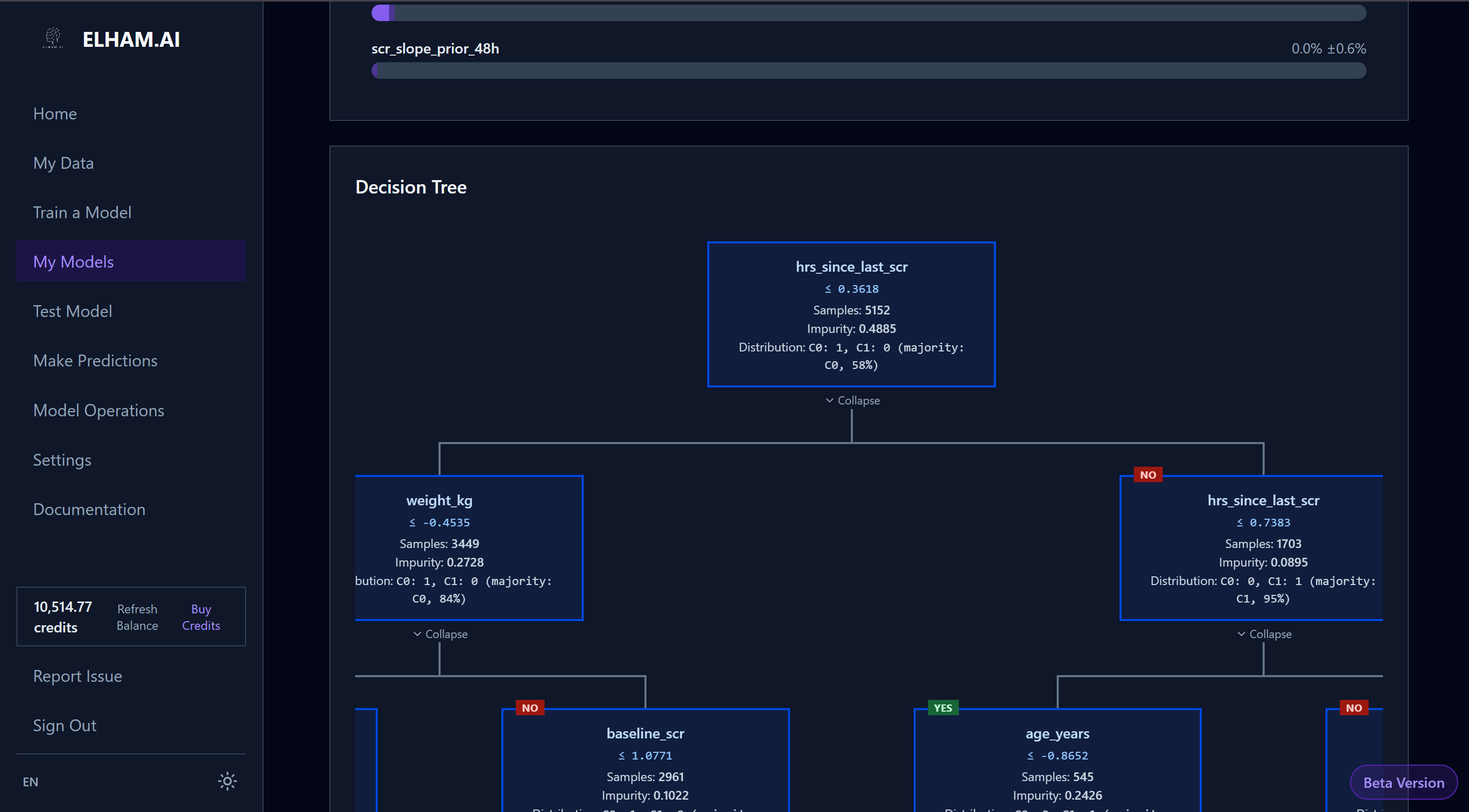The height and width of the screenshot is (812, 1469).
Task: Click Samples: 545 in age_years node
Action: (x=1057, y=776)
